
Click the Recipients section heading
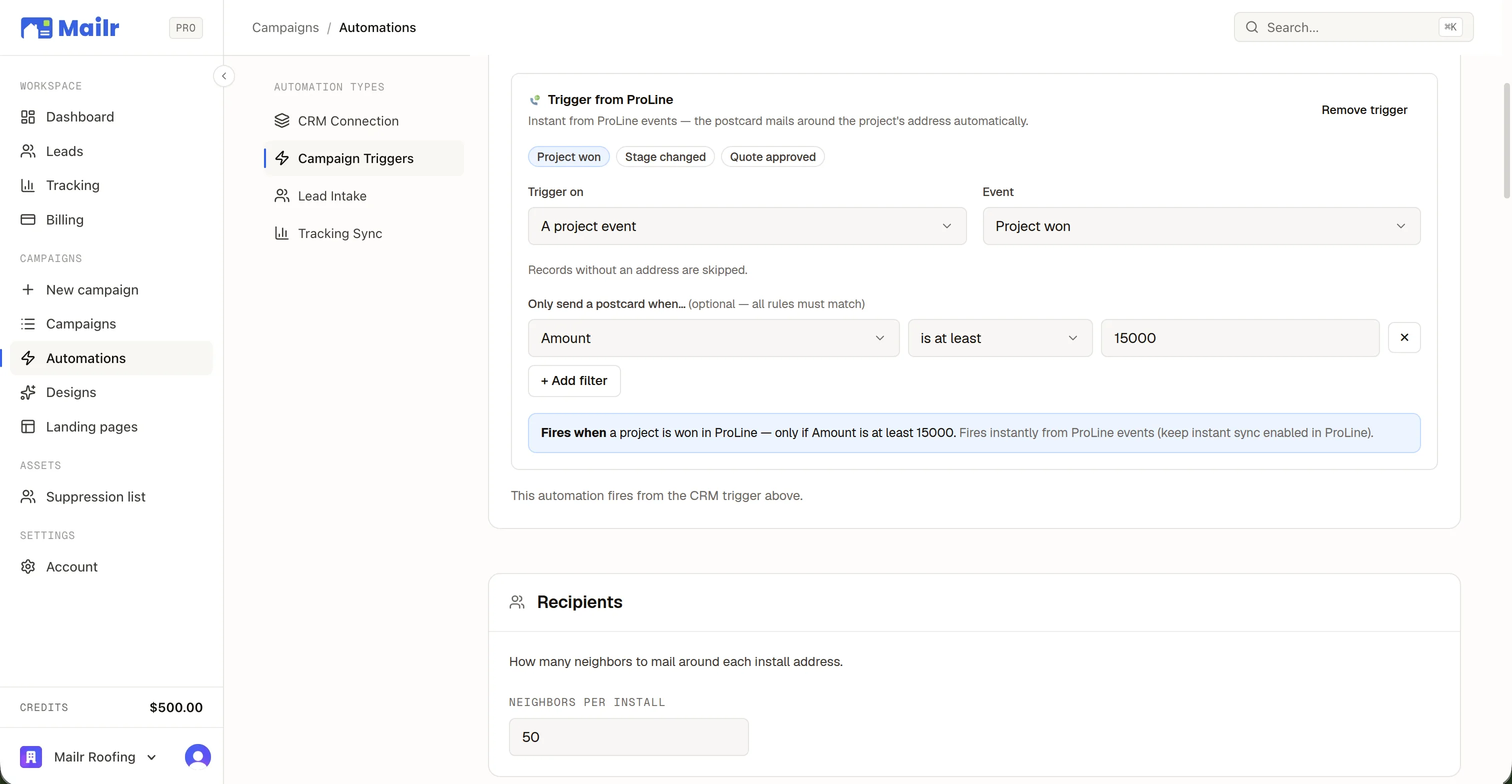tap(579, 602)
